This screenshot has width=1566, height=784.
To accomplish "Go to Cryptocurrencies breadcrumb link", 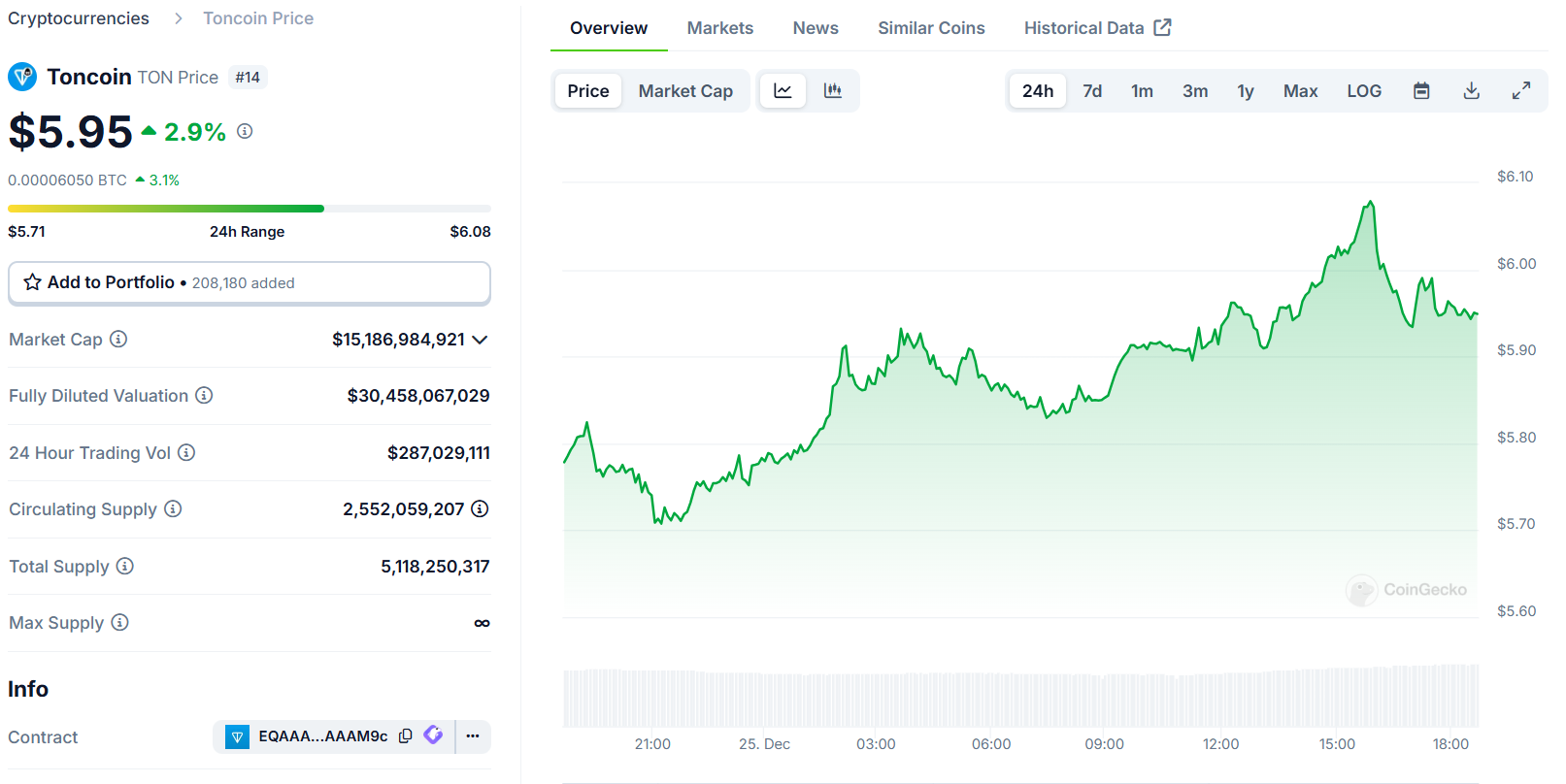I will tap(79, 18).
